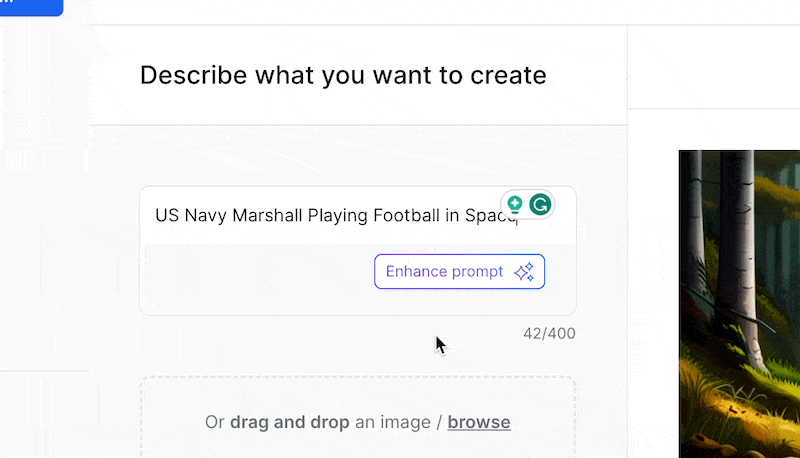This screenshot has height=458, width=800.
Task: Click the green lightbulb suggestion icon
Action: pyautogui.click(x=515, y=204)
